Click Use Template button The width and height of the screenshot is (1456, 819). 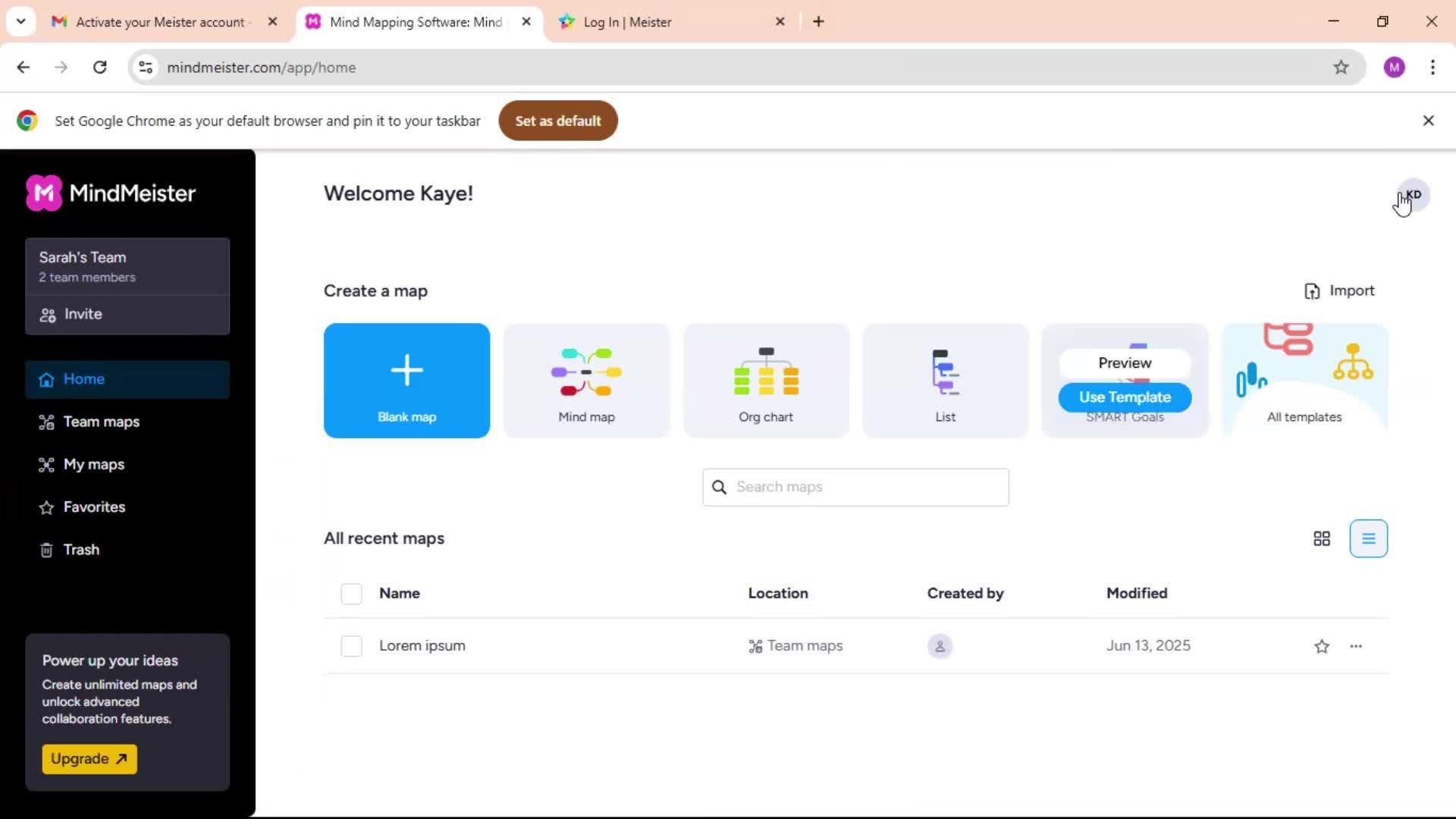coord(1125,397)
